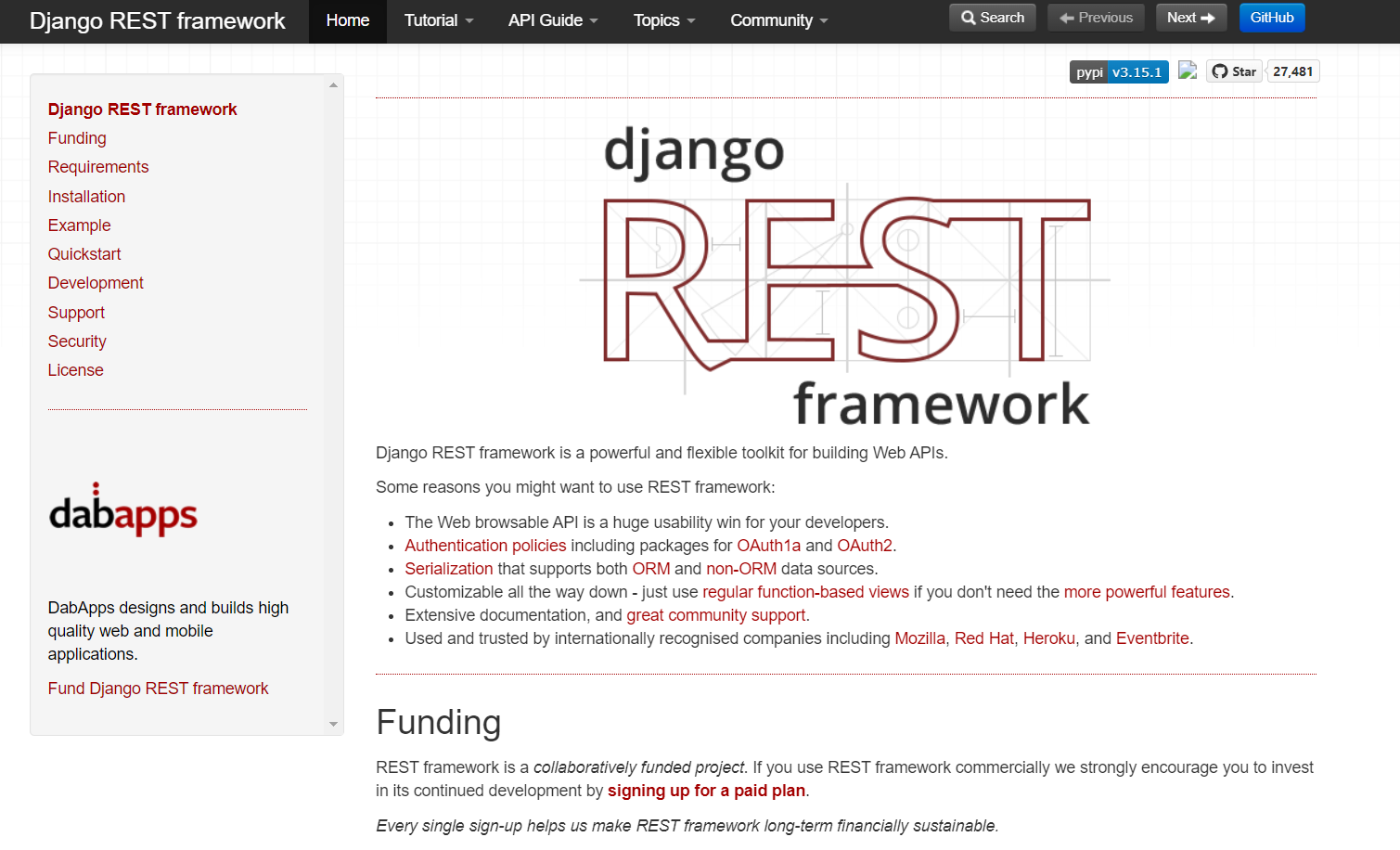
Task: Open the Heroku link
Action: [1049, 638]
